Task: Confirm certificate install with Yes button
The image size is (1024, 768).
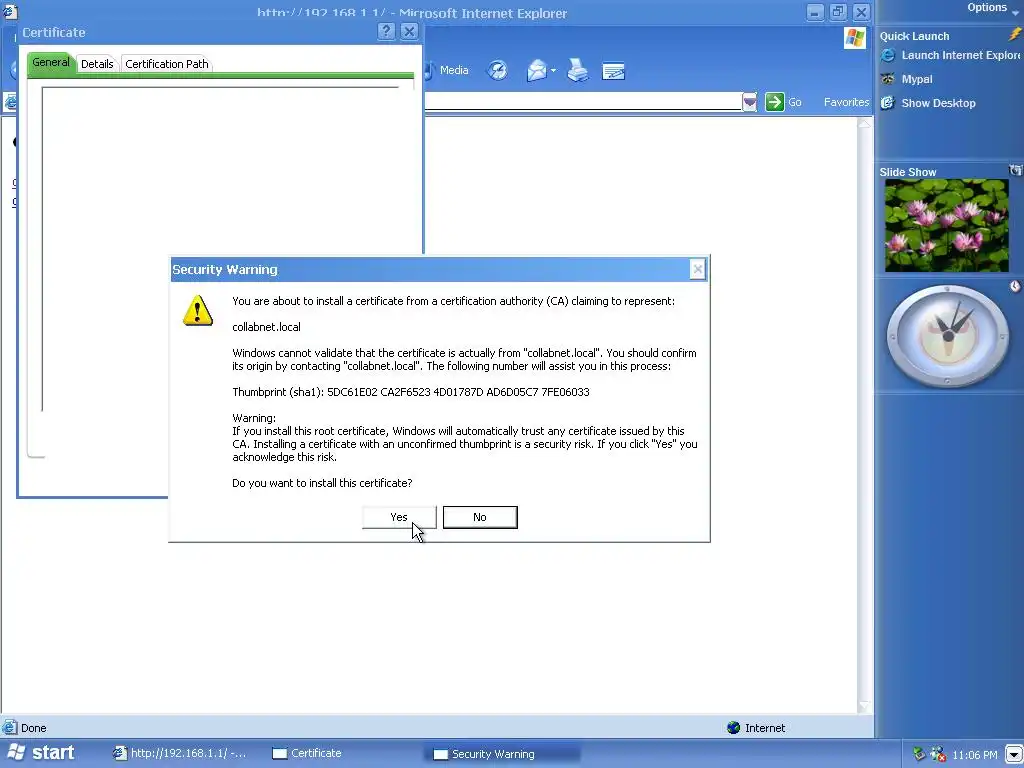Action: [399, 517]
